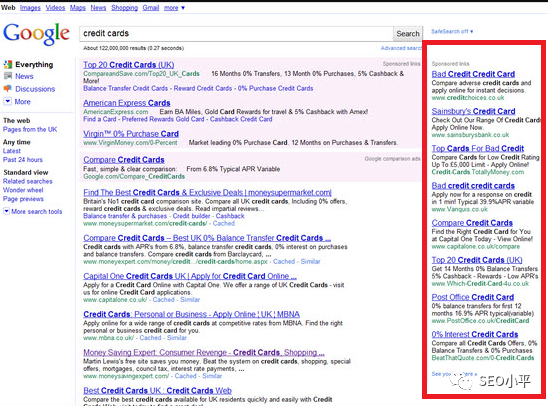548x406 pixels.
Task: Focus the credit cards search box
Action: click(236, 34)
